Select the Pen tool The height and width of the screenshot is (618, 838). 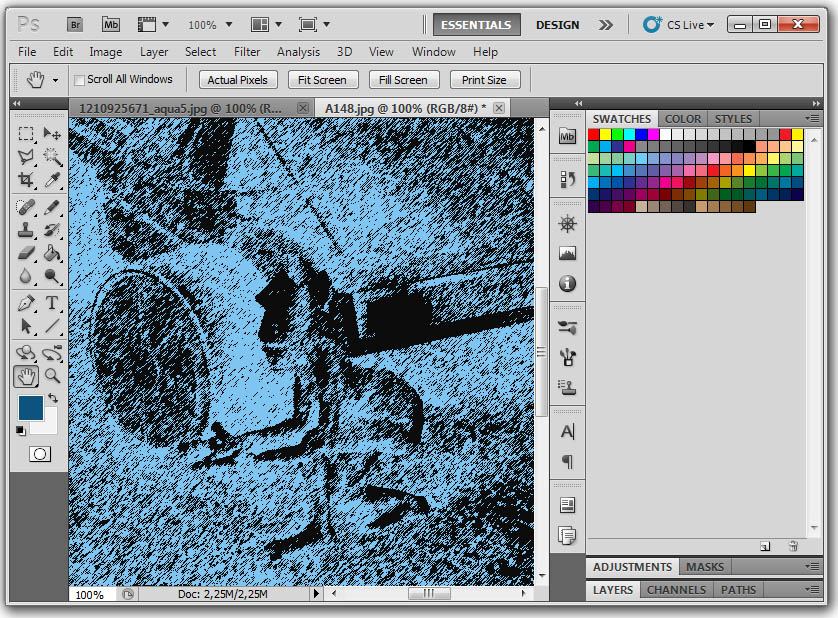point(26,303)
